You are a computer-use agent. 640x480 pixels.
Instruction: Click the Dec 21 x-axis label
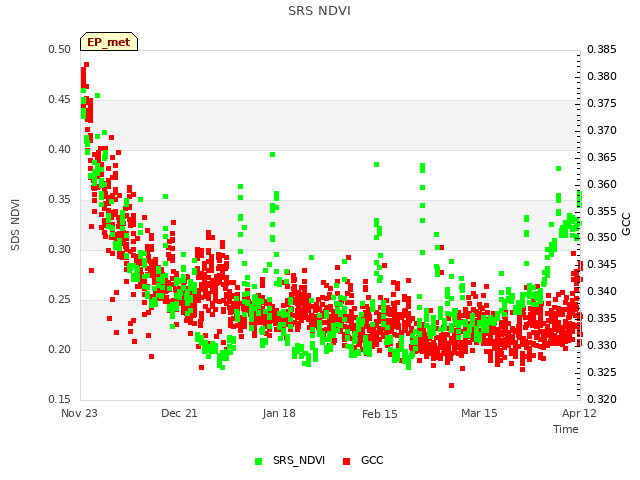click(x=179, y=413)
